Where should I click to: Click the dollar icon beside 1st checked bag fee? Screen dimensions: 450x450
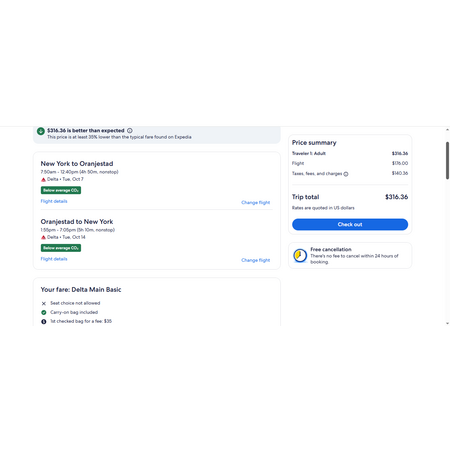pos(44,321)
